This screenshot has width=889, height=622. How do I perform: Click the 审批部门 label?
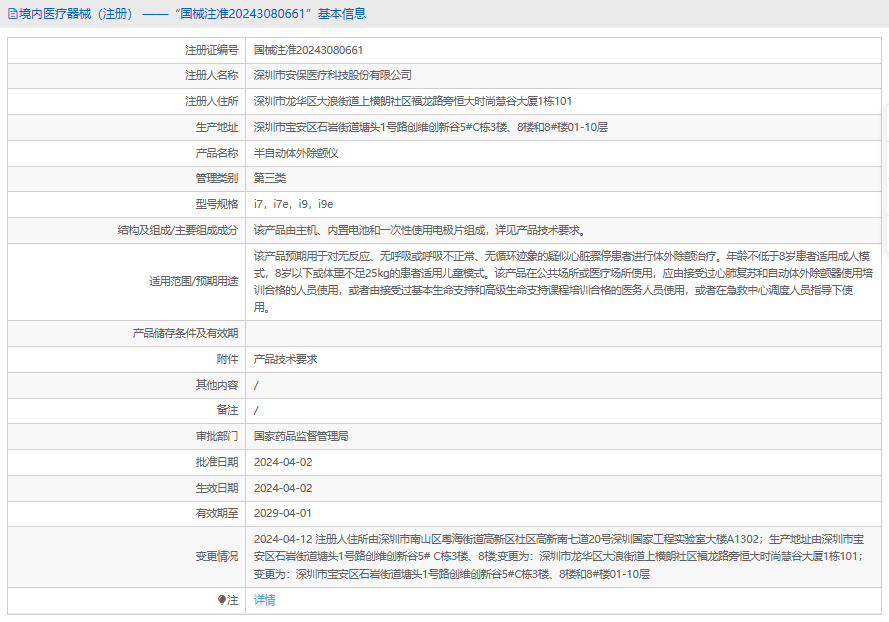(x=217, y=436)
